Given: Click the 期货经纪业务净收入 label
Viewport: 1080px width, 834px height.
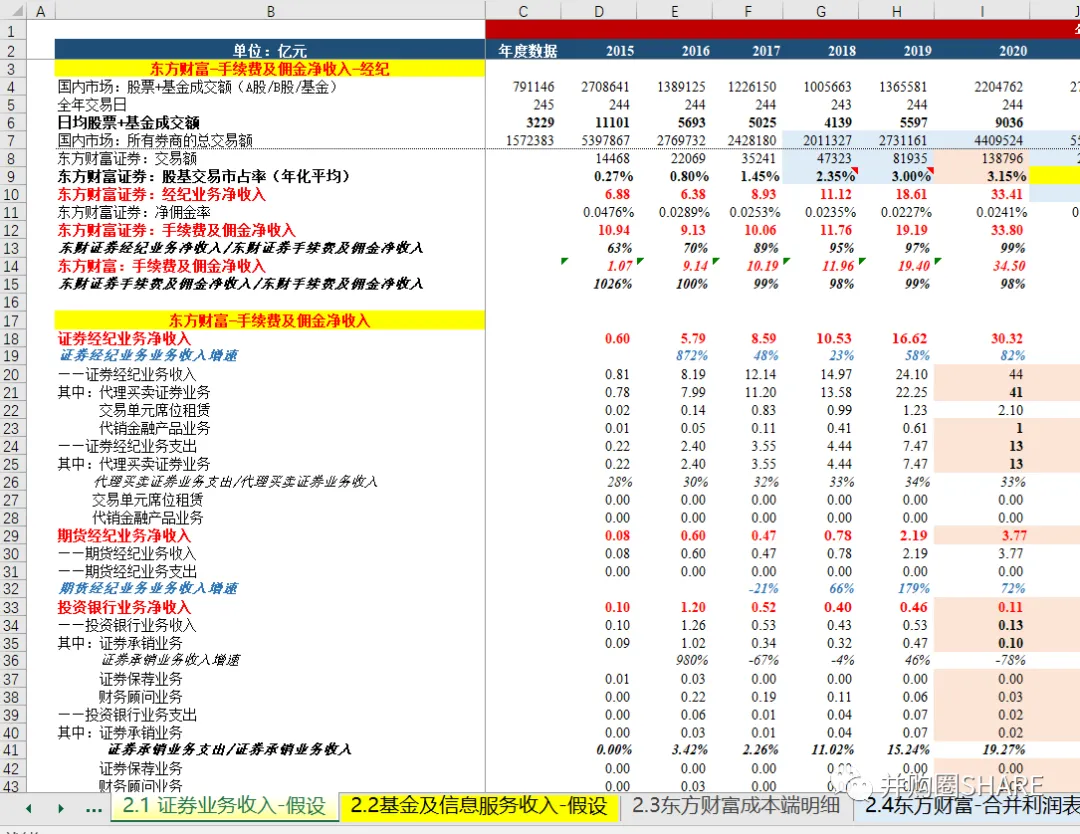Looking at the screenshot, I should [124, 535].
